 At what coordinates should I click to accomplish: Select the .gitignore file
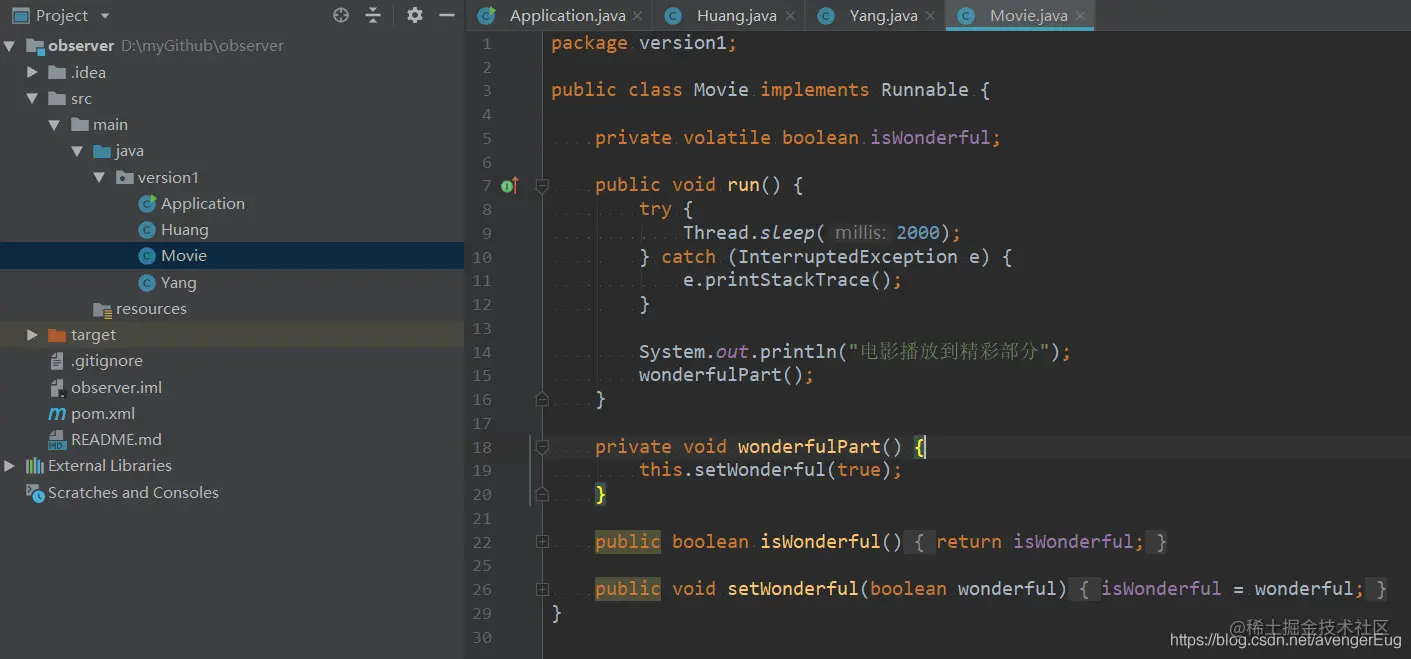[x=107, y=360]
